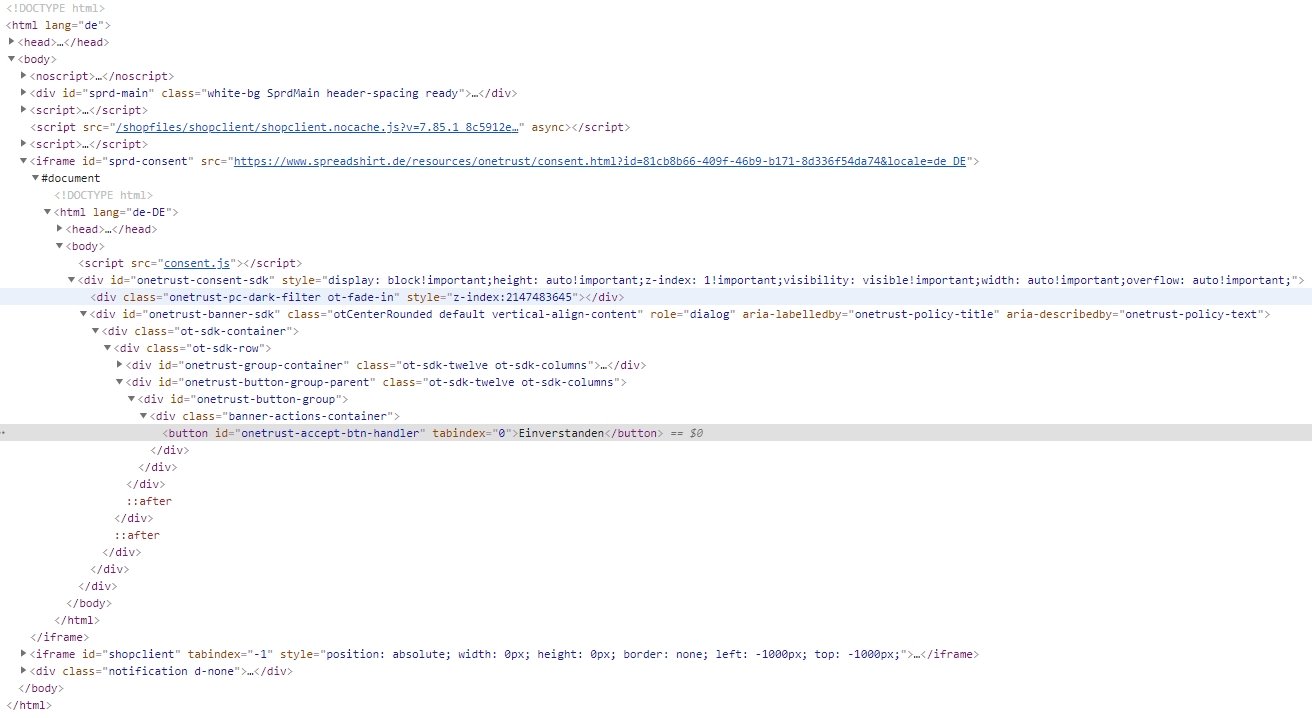Click the == $0 marker

click(687, 433)
